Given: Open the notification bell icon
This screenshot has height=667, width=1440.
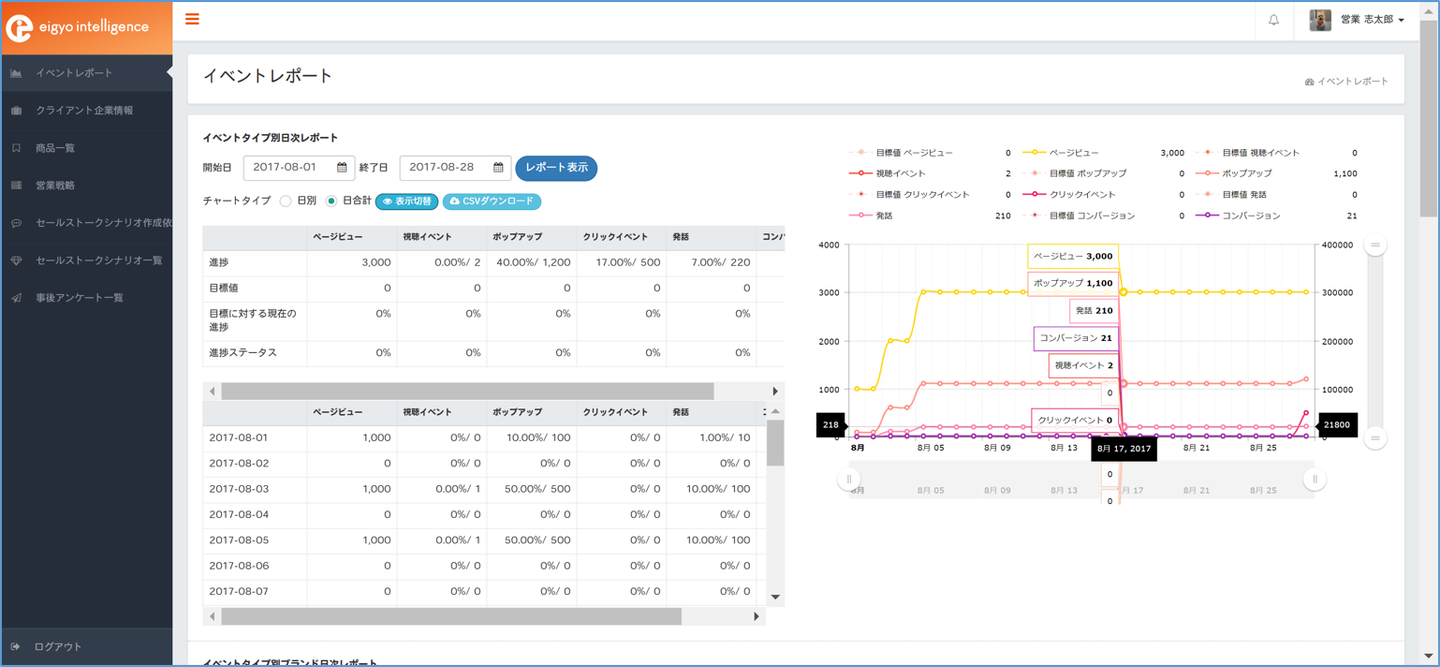Looking at the screenshot, I should tap(1273, 20).
